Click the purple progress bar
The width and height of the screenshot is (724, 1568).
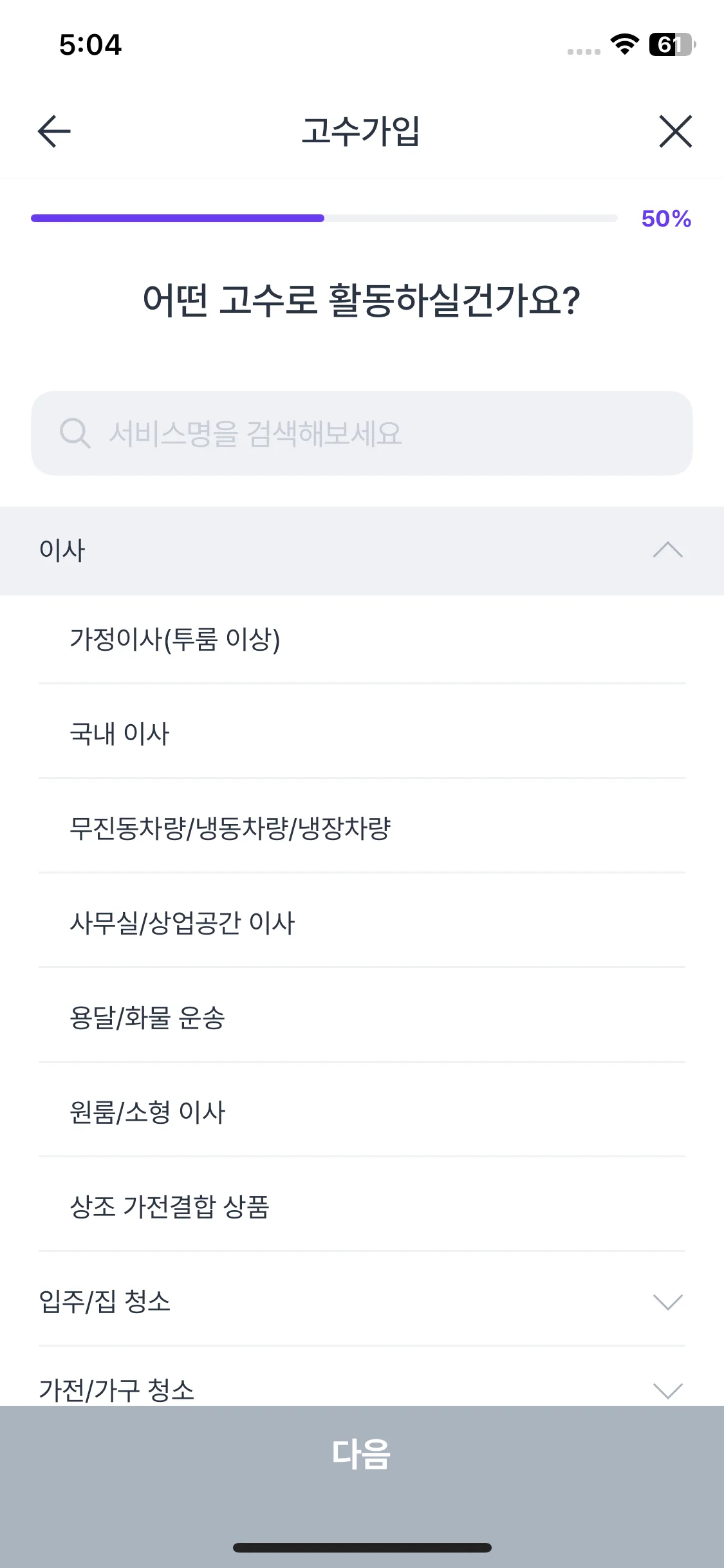pyautogui.click(x=178, y=218)
